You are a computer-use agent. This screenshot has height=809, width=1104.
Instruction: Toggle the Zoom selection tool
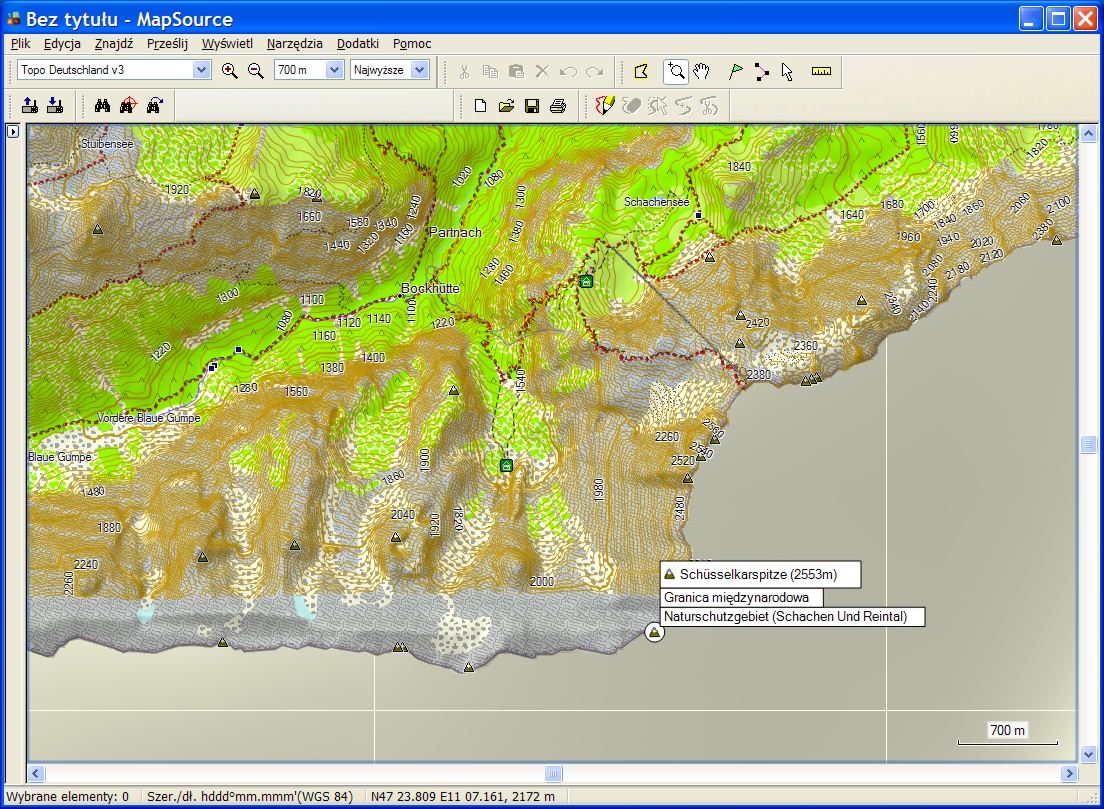coord(676,71)
